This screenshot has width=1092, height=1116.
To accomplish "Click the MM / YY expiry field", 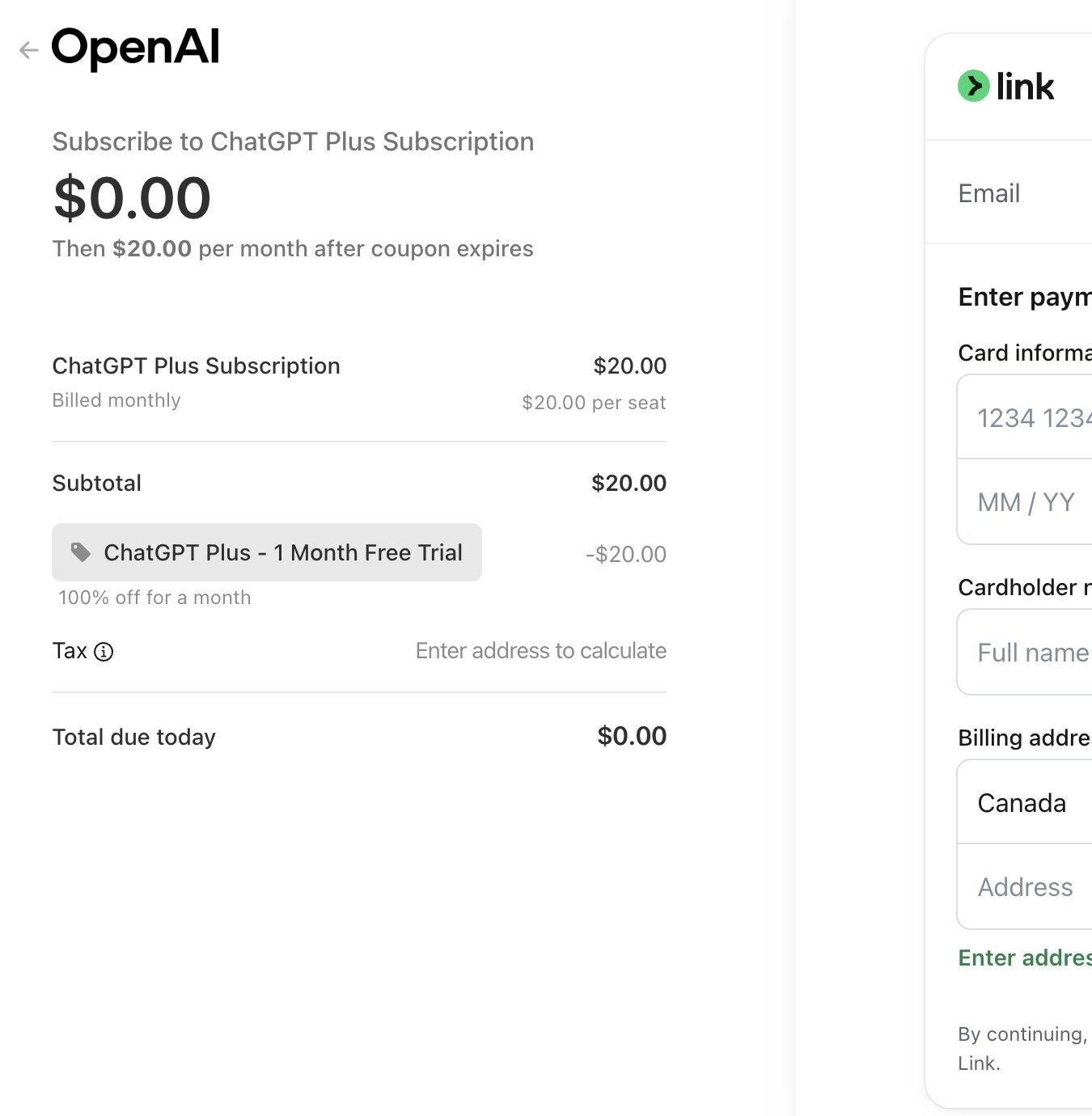I will click(1025, 502).
